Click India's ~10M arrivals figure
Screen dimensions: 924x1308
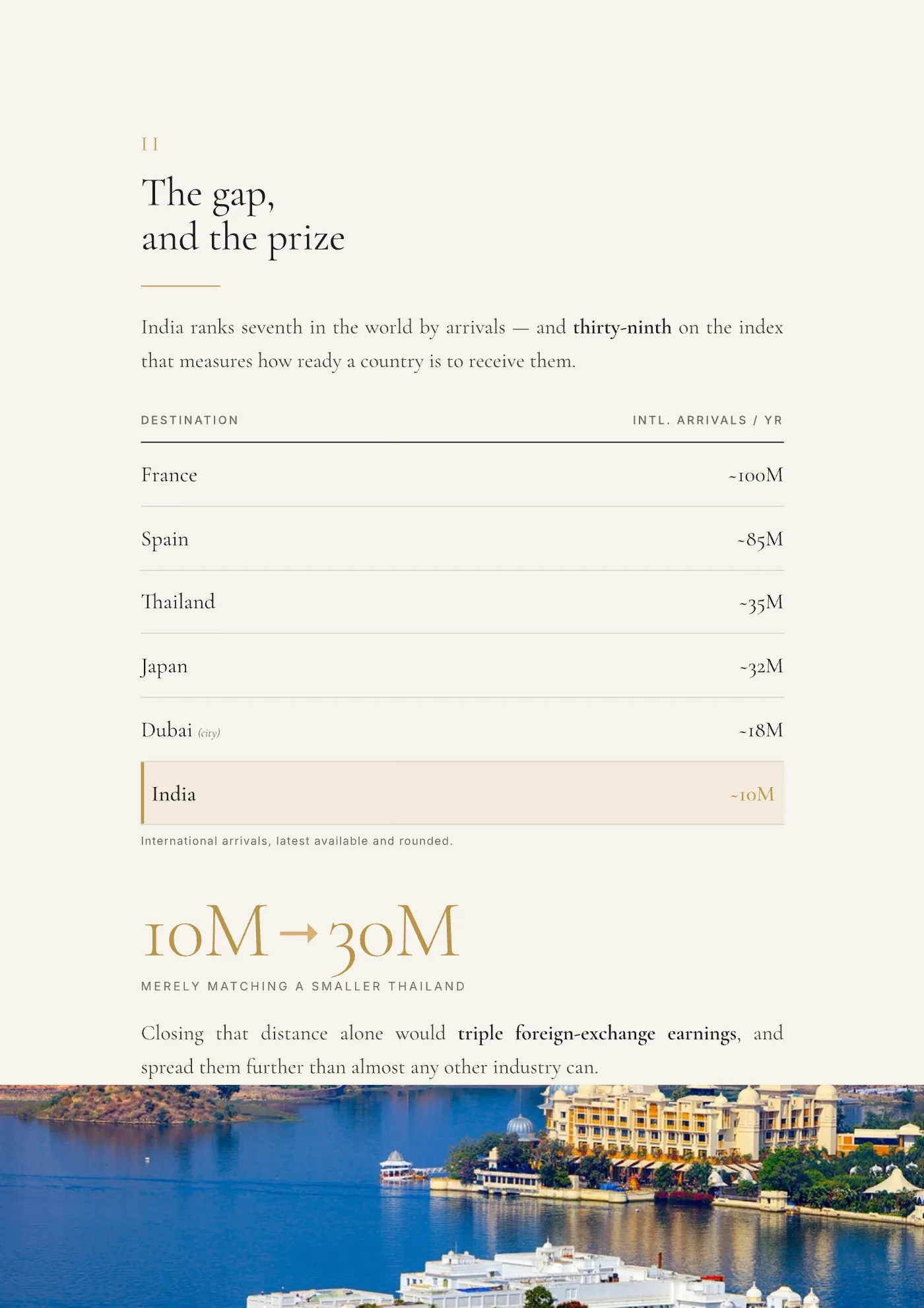tap(752, 794)
